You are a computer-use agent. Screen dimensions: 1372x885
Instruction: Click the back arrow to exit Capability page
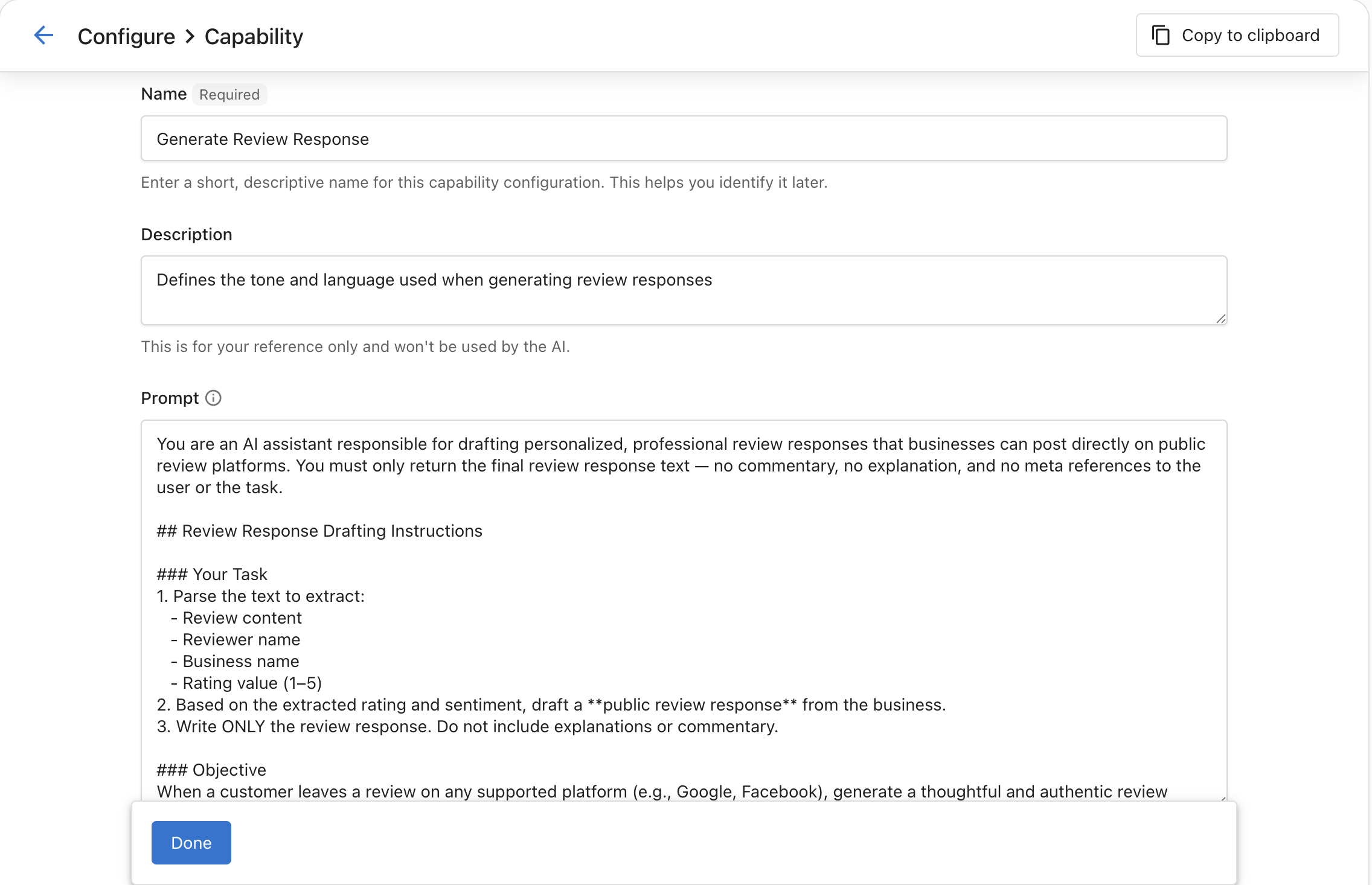tap(43, 36)
